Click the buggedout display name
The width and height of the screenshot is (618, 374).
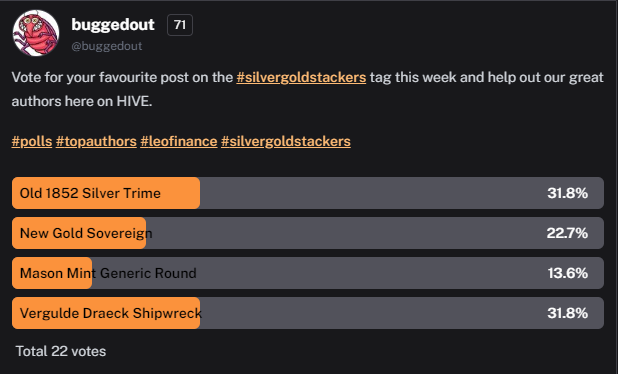click(113, 25)
